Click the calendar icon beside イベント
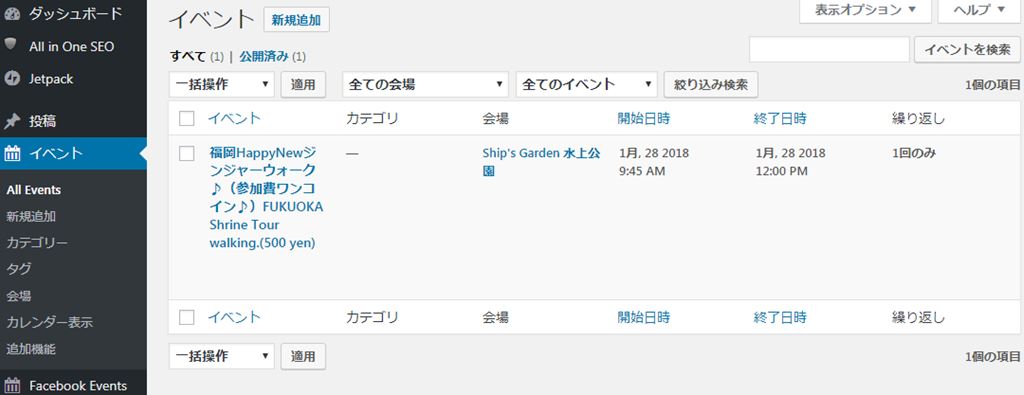1024x395 pixels. [x=12, y=153]
